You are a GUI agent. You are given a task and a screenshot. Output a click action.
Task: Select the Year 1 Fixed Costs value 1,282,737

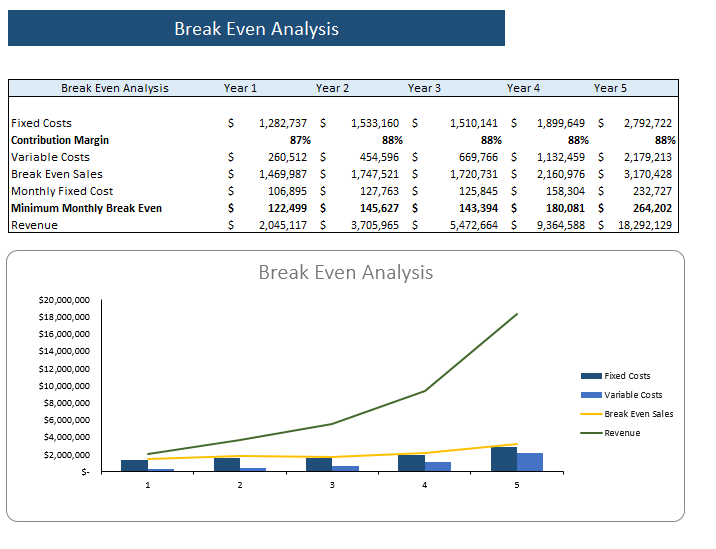(x=283, y=123)
